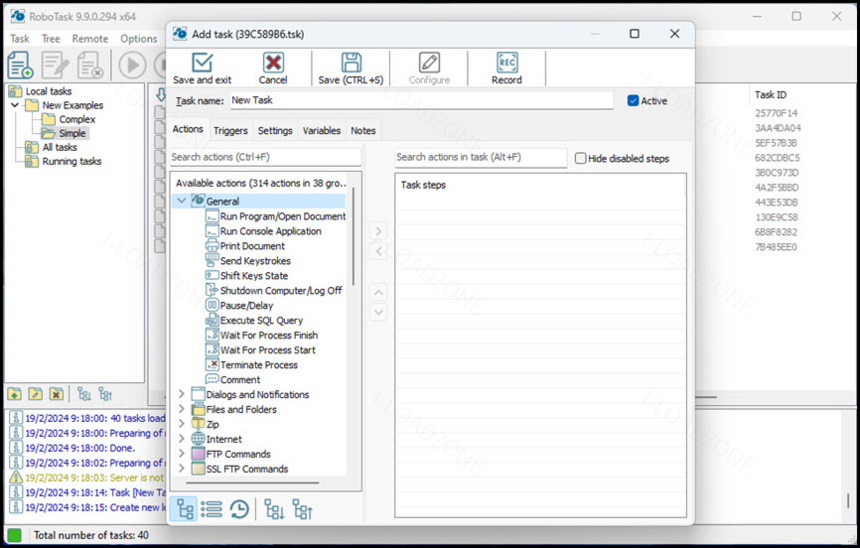Select Run Console Application action
Screen dimensions: 860x548
pos(263,231)
